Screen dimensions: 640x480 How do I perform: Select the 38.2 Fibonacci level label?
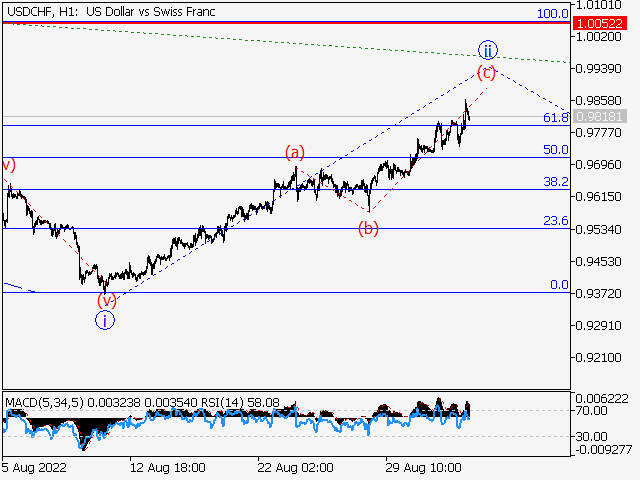556,182
